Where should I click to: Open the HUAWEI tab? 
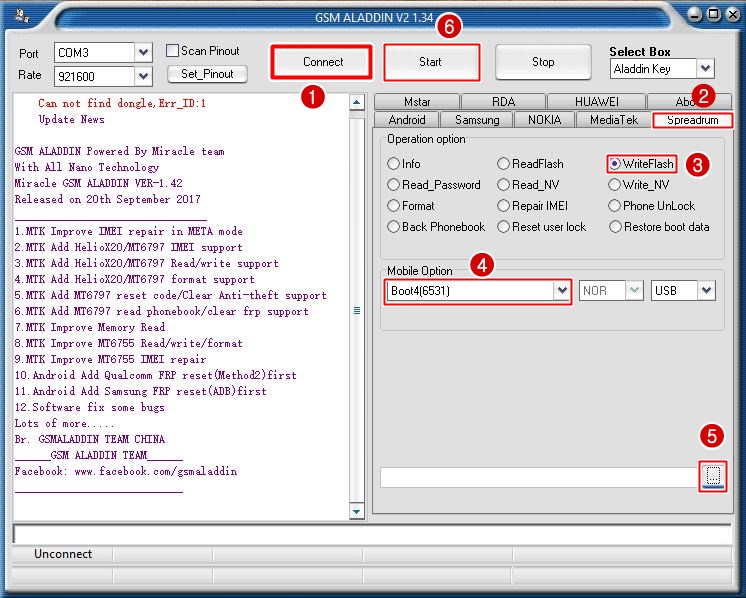click(597, 102)
